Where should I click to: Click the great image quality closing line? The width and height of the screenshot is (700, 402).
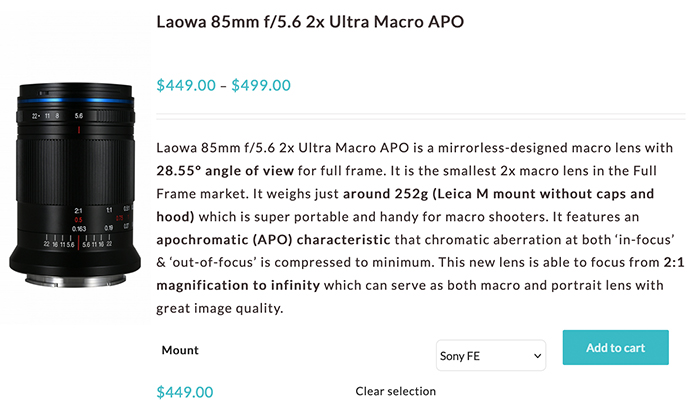point(220,308)
